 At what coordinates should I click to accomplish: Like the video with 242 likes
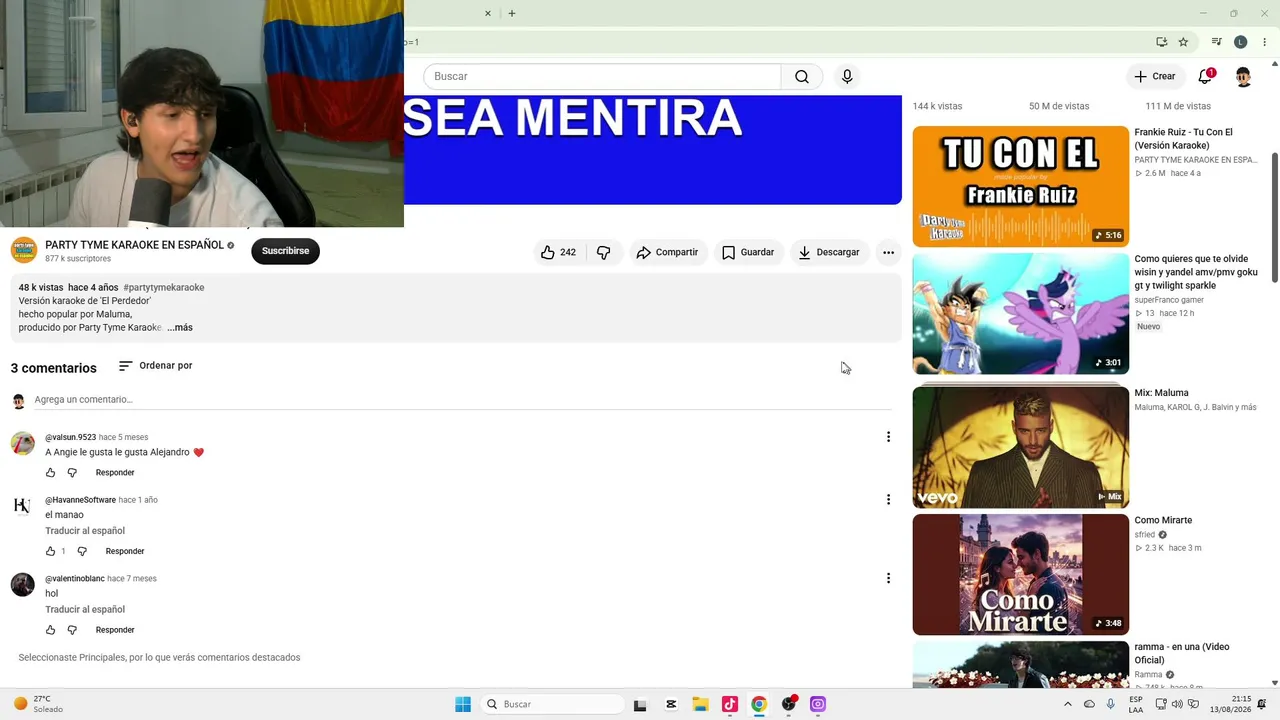(558, 252)
